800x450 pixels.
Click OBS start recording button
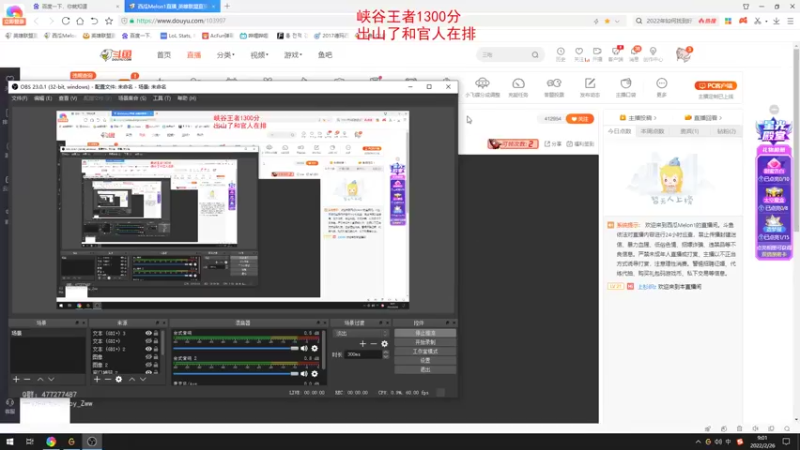425,342
